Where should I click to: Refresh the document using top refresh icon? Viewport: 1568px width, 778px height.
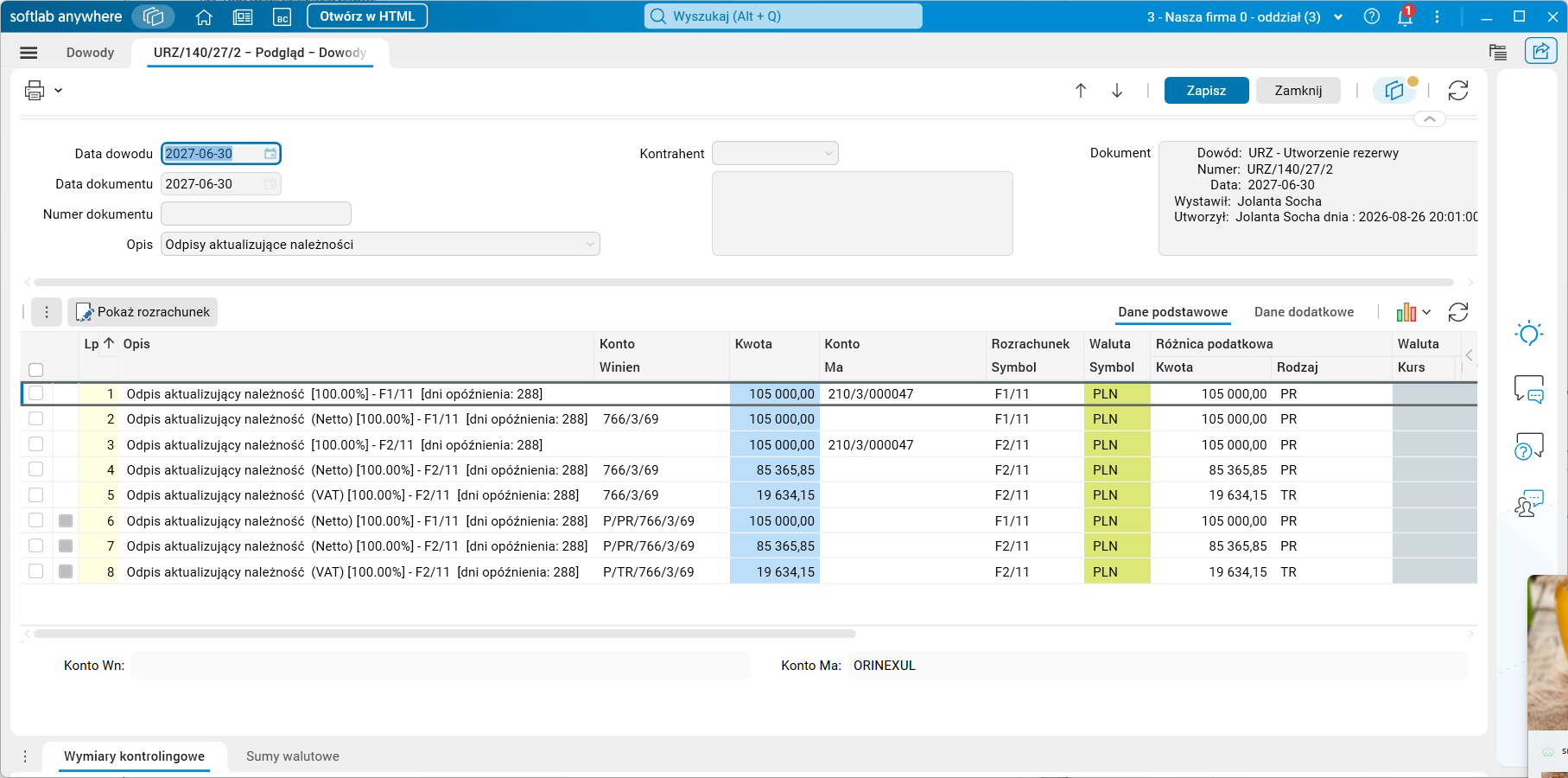coord(1458,91)
